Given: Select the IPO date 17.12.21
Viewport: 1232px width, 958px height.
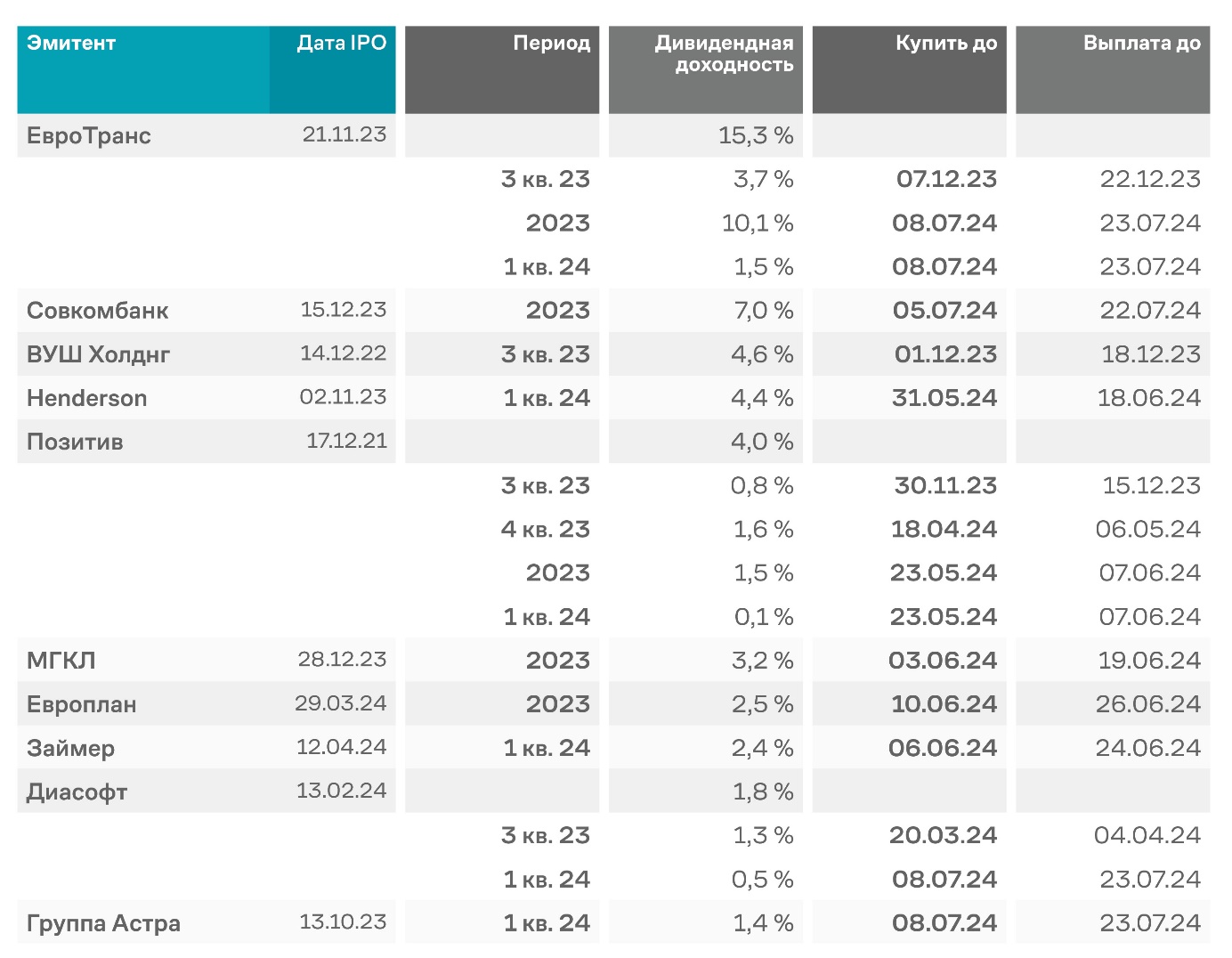Looking at the screenshot, I should pyautogui.click(x=347, y=440).
